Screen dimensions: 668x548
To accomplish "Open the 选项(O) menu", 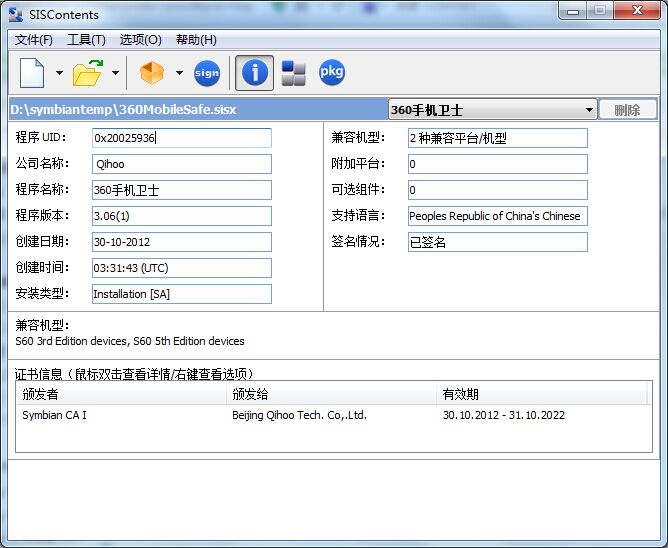I will tap(141, 40).
